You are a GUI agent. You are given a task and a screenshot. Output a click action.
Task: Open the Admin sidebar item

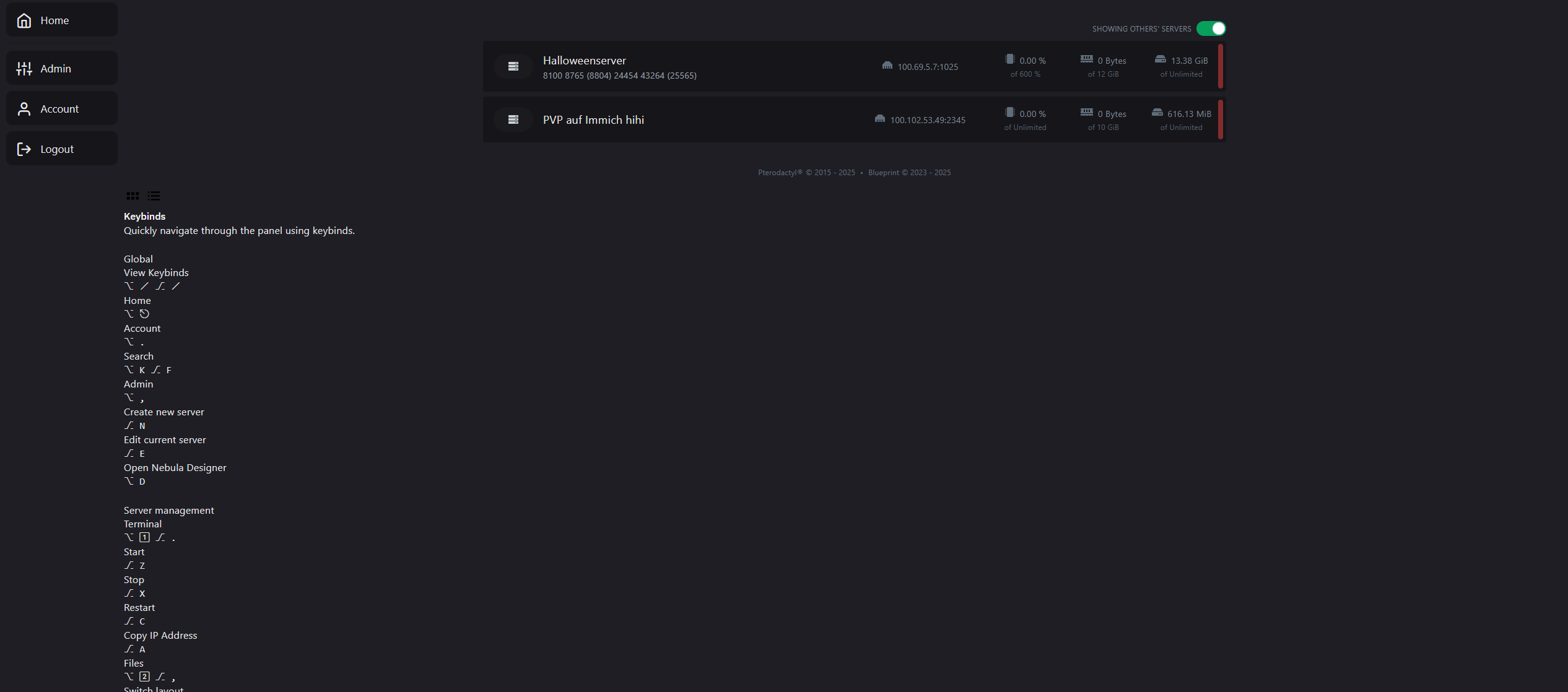(x=62, y=68)
